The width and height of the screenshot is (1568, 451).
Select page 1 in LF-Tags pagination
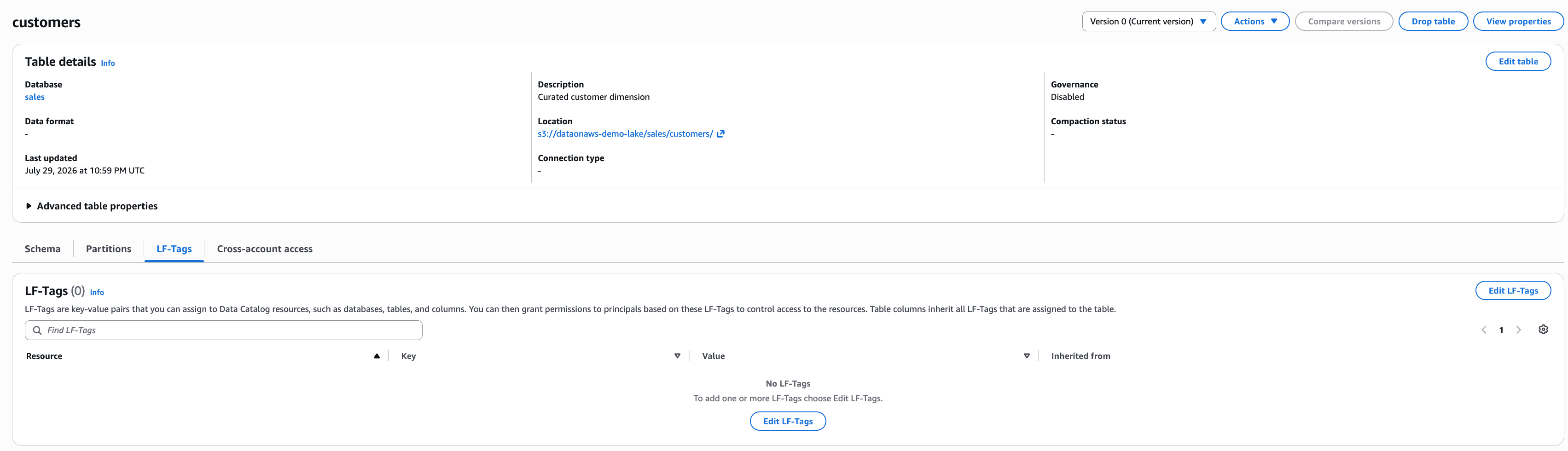1501,330
